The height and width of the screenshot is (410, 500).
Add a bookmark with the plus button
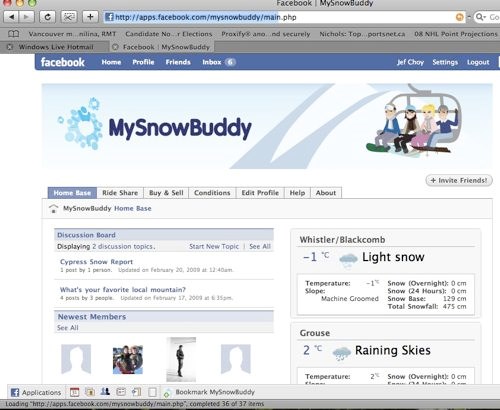click(90, 17)
